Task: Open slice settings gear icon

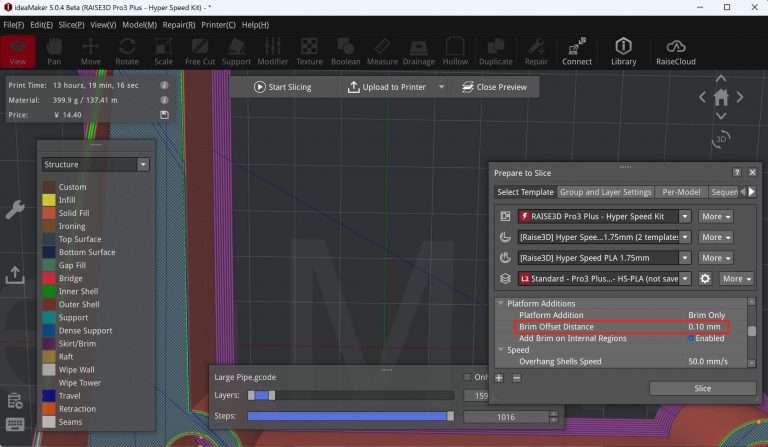Action: point(705,279)
